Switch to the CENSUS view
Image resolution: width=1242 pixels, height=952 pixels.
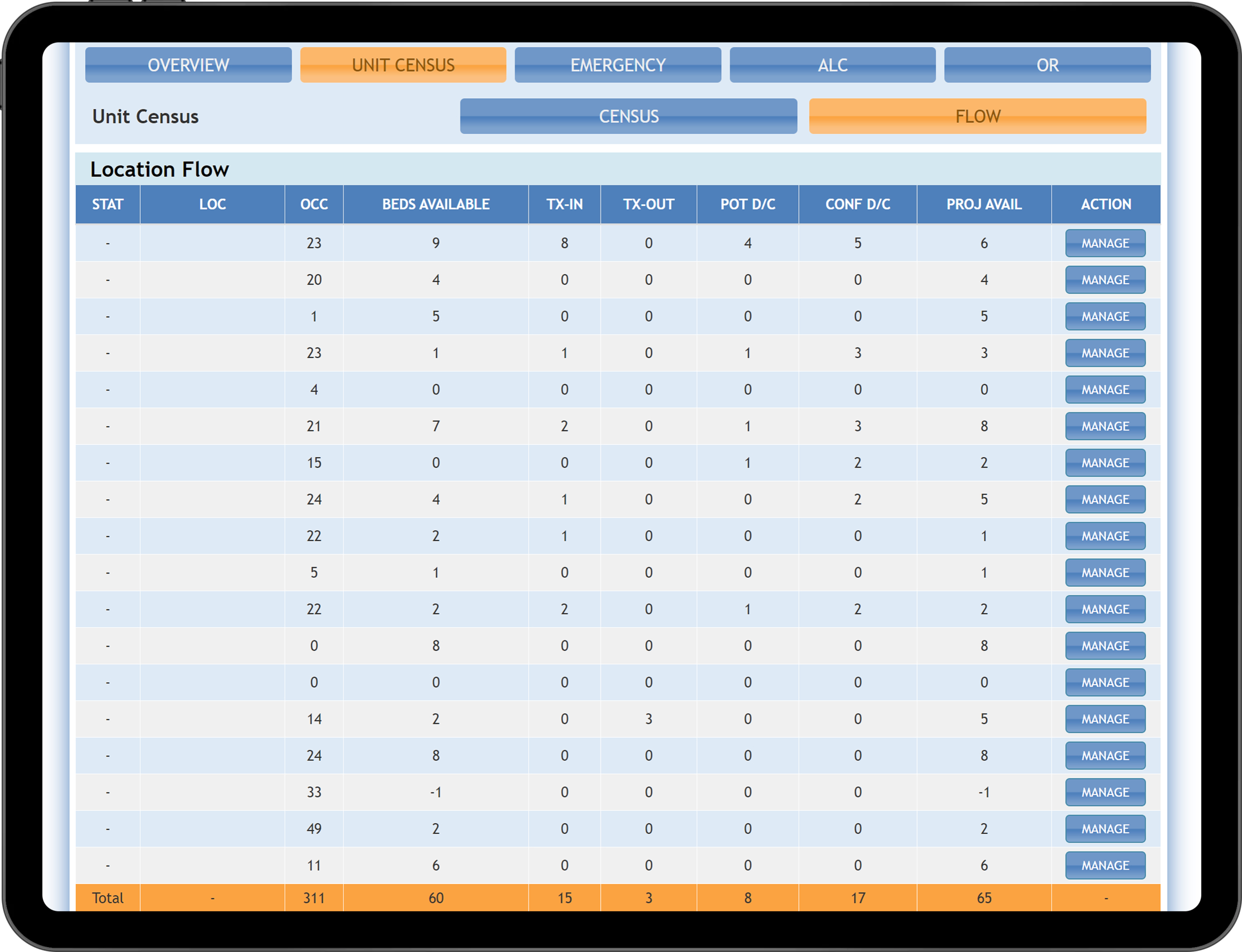click(628, 116)
